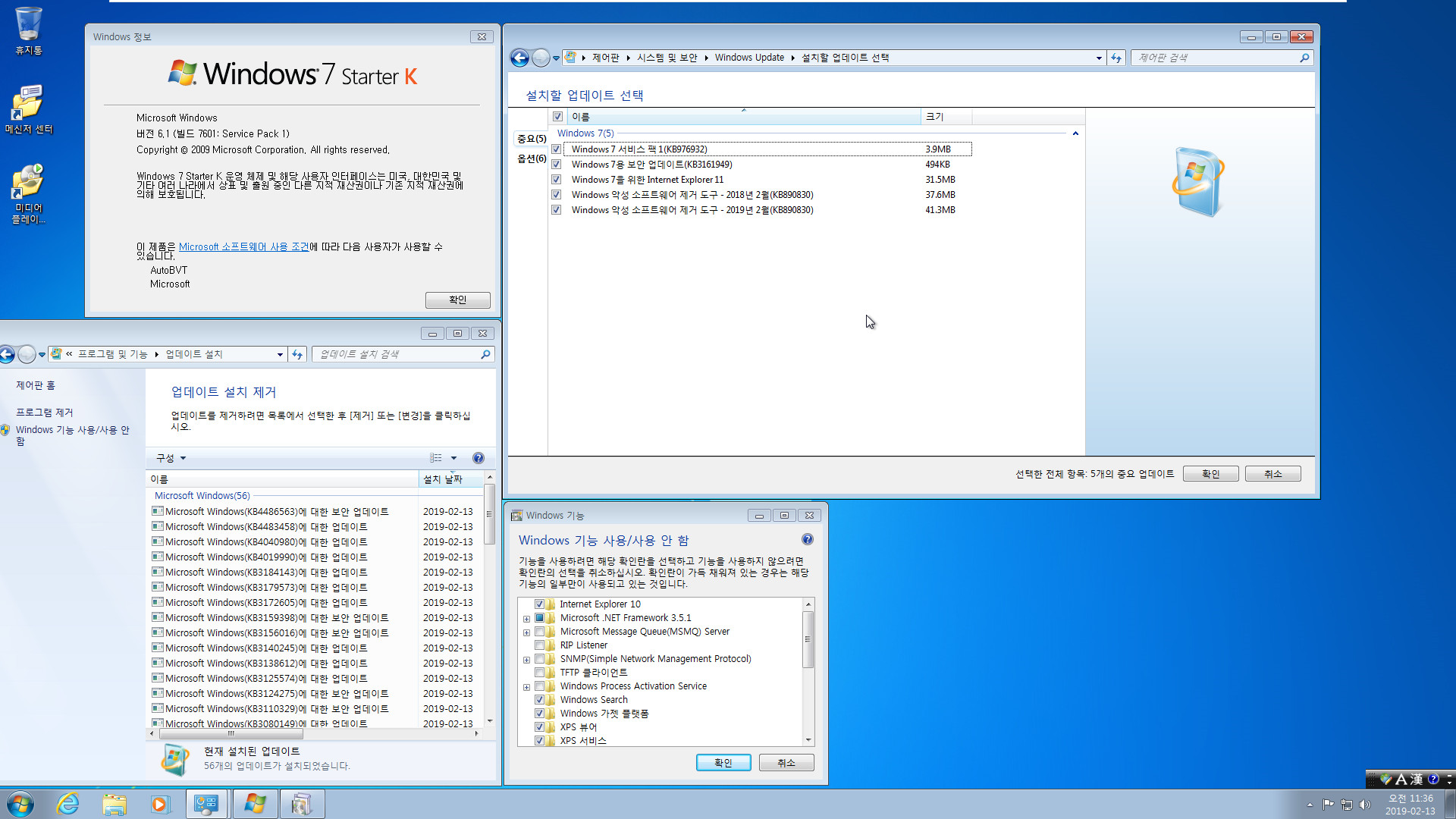The image size is (1456, 819).
Task: Toggle select-all checkbox in update list header
Action: [x=558, y=117]
